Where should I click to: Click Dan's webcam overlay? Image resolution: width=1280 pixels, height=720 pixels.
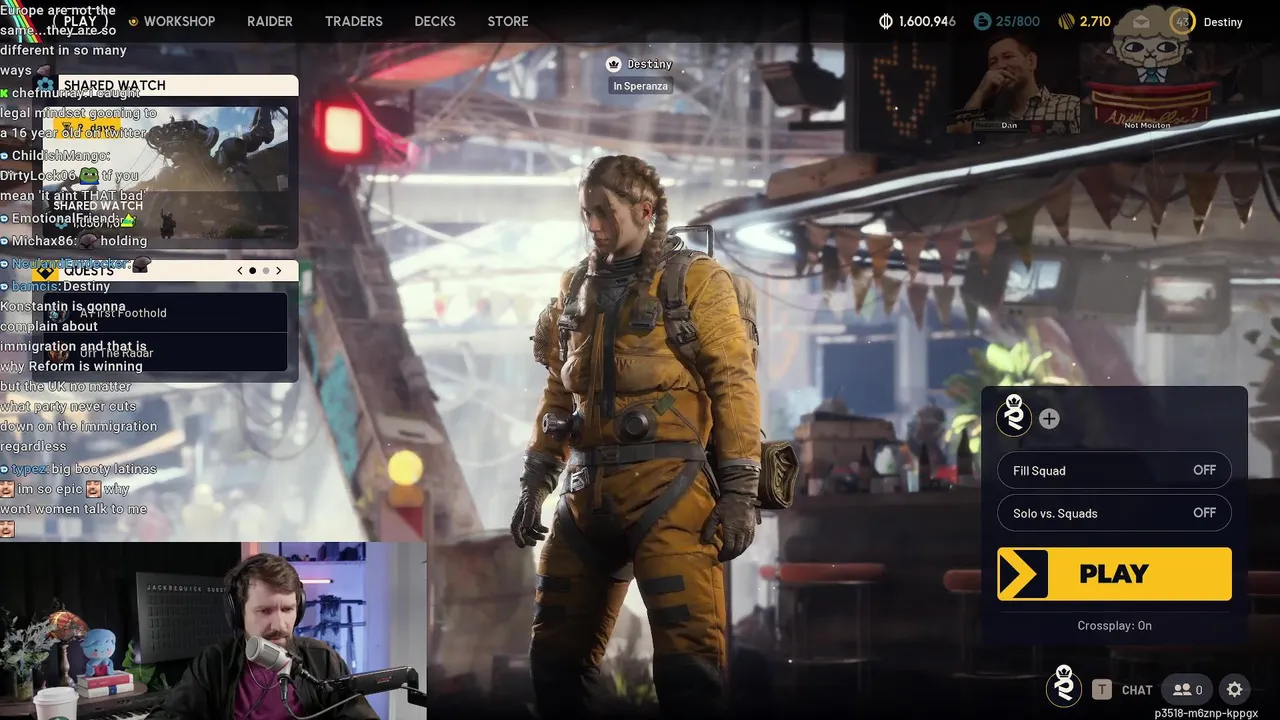pos(1015,83)
